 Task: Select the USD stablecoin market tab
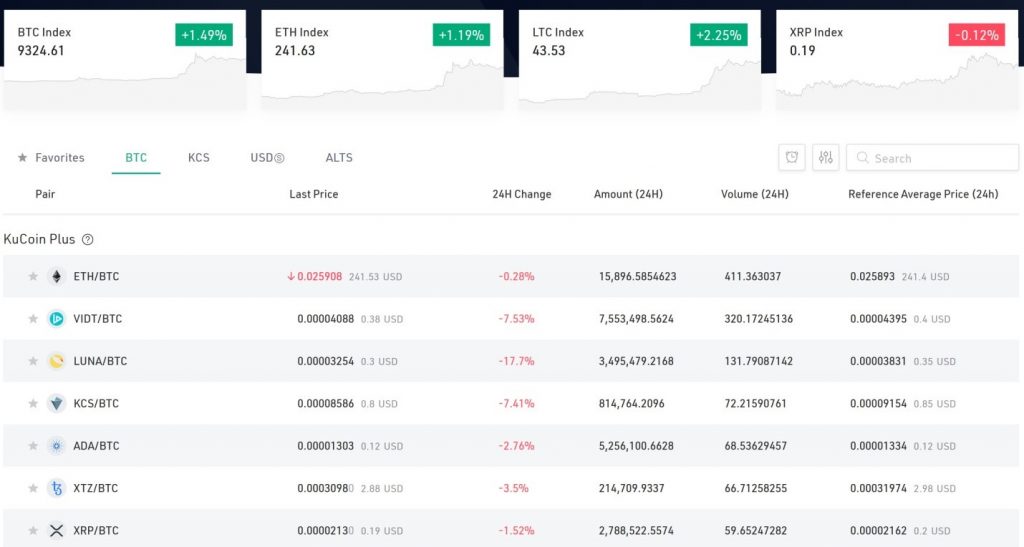coord(267,157)
